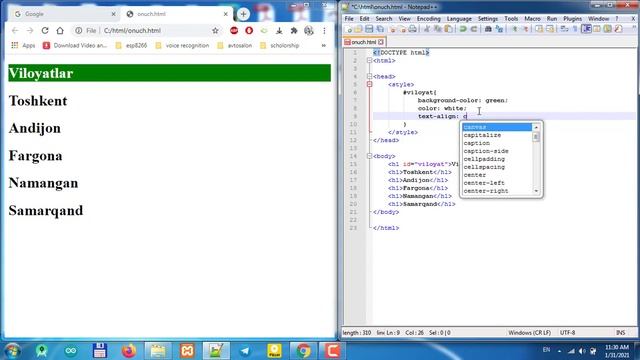The height and width of the screenshot is (360, 640).
Task: Click the red Opera-style extension icon in Chrome
Action: point(249,31)
